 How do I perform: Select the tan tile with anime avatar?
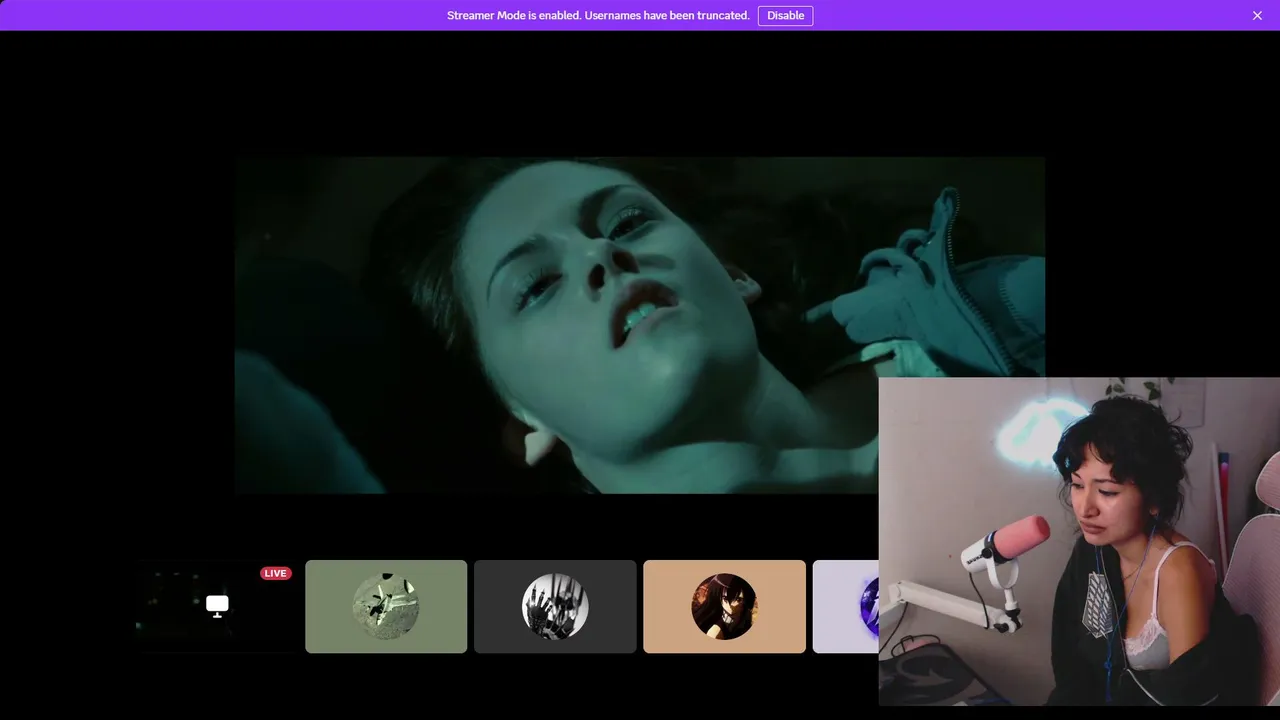(724, 606)
